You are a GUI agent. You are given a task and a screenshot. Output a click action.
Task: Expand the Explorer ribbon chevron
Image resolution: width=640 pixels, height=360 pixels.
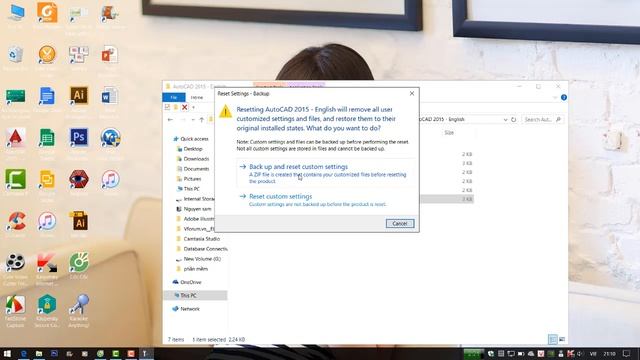pyautogui.click(x=555, y=98)
